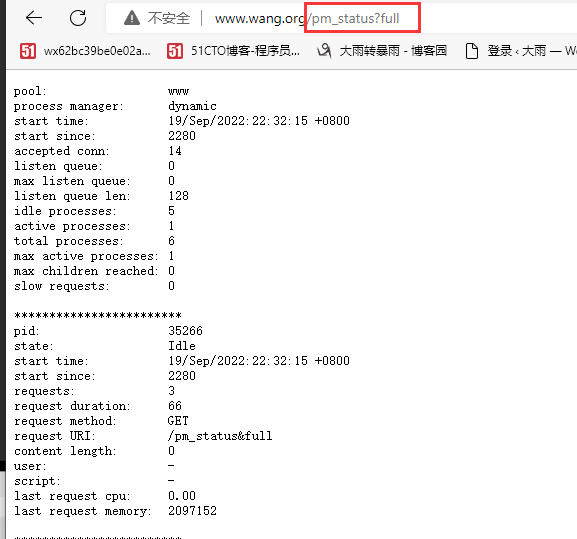Screen dimensions: 577x539
Task: Open the 51CTO博客 bookmark icon
Action: [175, 51]
